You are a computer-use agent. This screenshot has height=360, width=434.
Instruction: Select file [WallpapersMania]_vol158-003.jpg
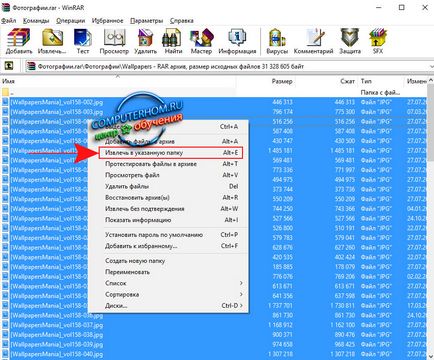(x=57, y=112)
